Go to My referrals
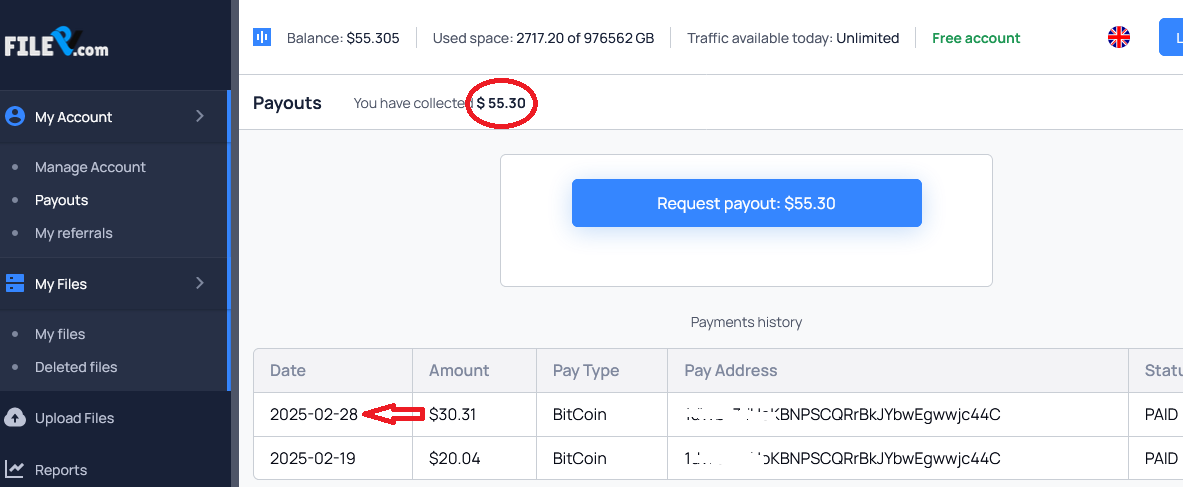The image size is (1183, 487). coord(73,233)
